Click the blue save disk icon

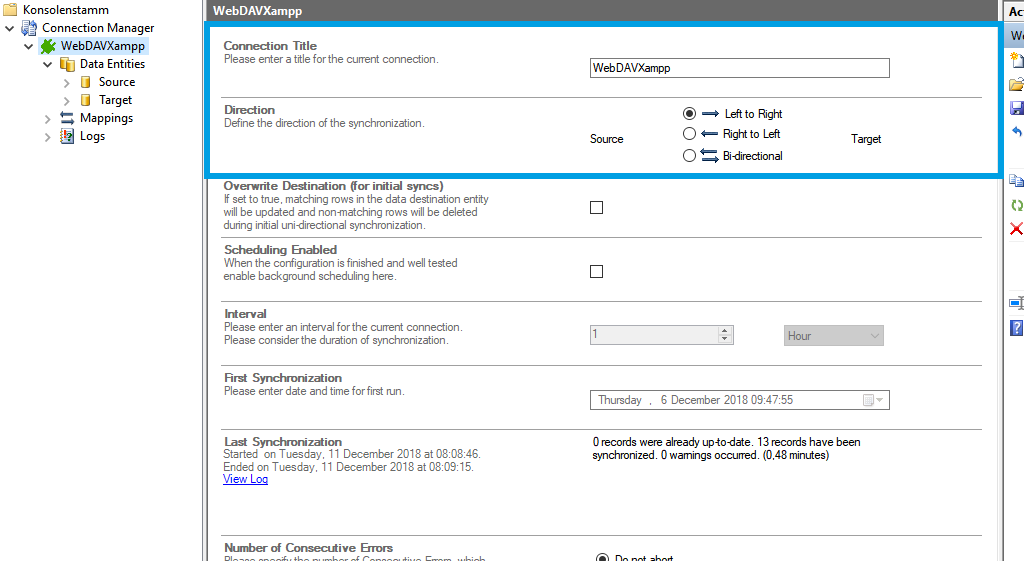pyautogui.click(x=1017, y=108)
